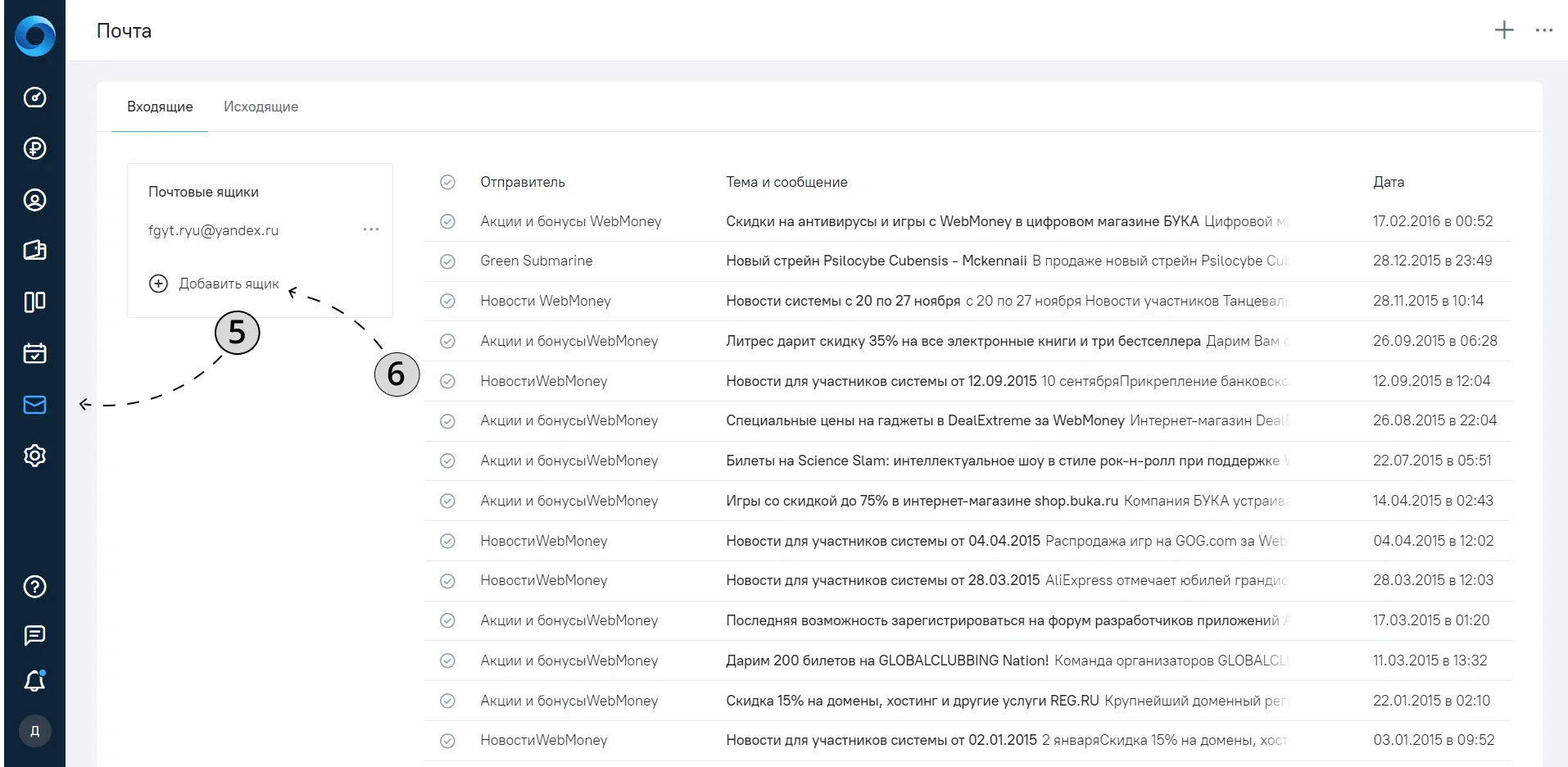
Task: Switch to the Входящие tab
Action: pos(160,107)
